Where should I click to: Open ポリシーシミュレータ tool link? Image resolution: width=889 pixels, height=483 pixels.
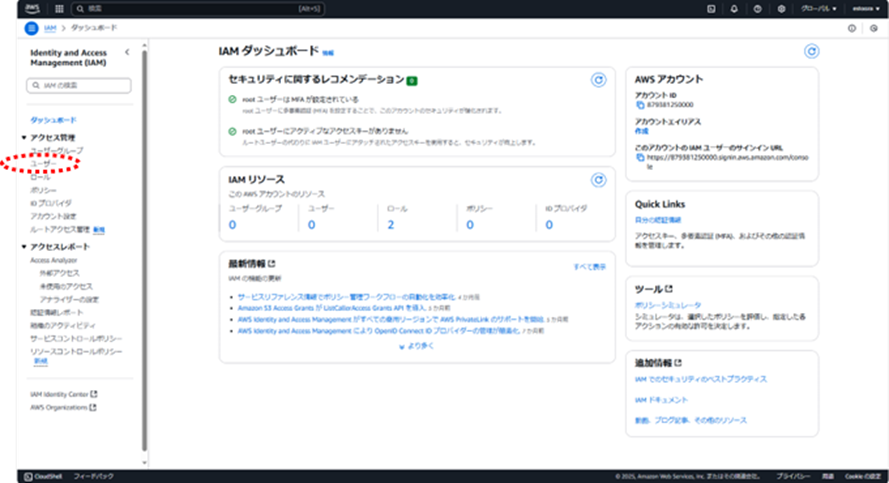[668, 305]
